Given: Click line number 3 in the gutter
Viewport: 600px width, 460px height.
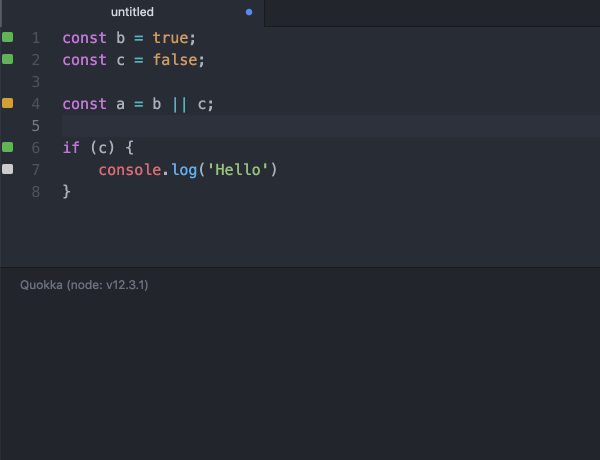Looking at the screenshot, I should (36, 82).
